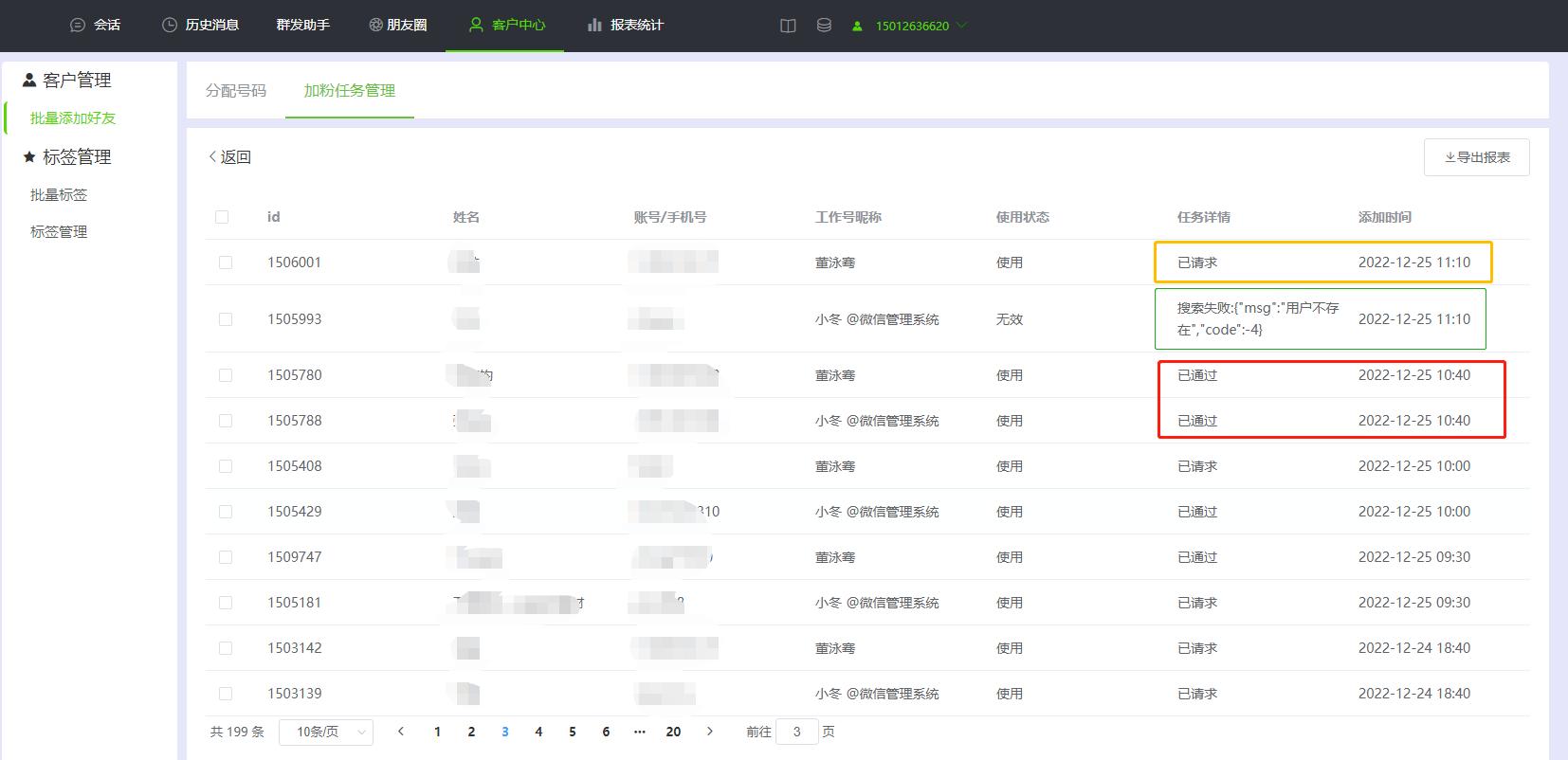Viewport: 1568px width, 760px height.
Task: Click 小冬 @微信管理系统 in row 1505788
Action: tap(877, 421)
